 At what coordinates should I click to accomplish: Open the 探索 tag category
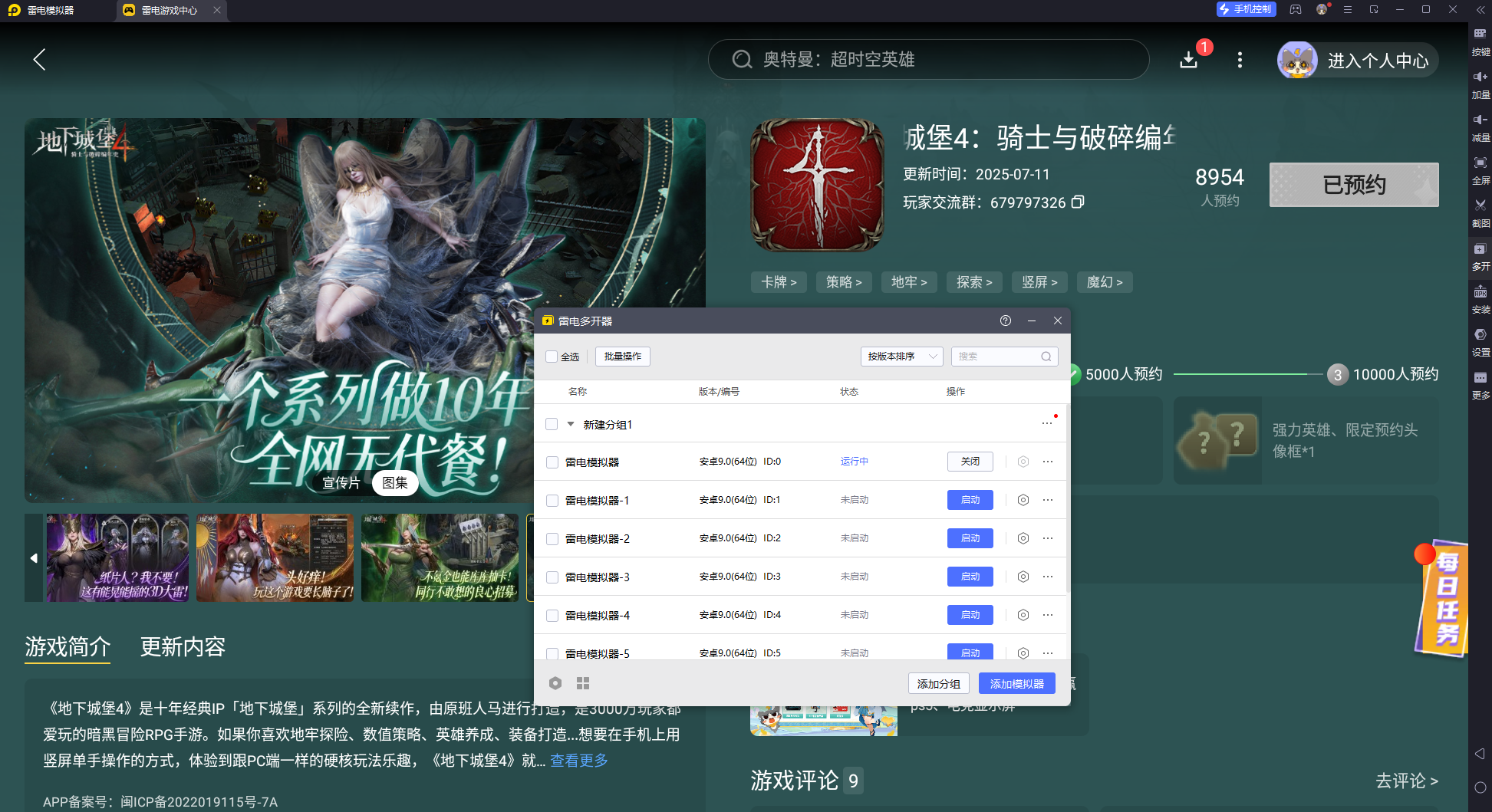[x=975, y=282]
